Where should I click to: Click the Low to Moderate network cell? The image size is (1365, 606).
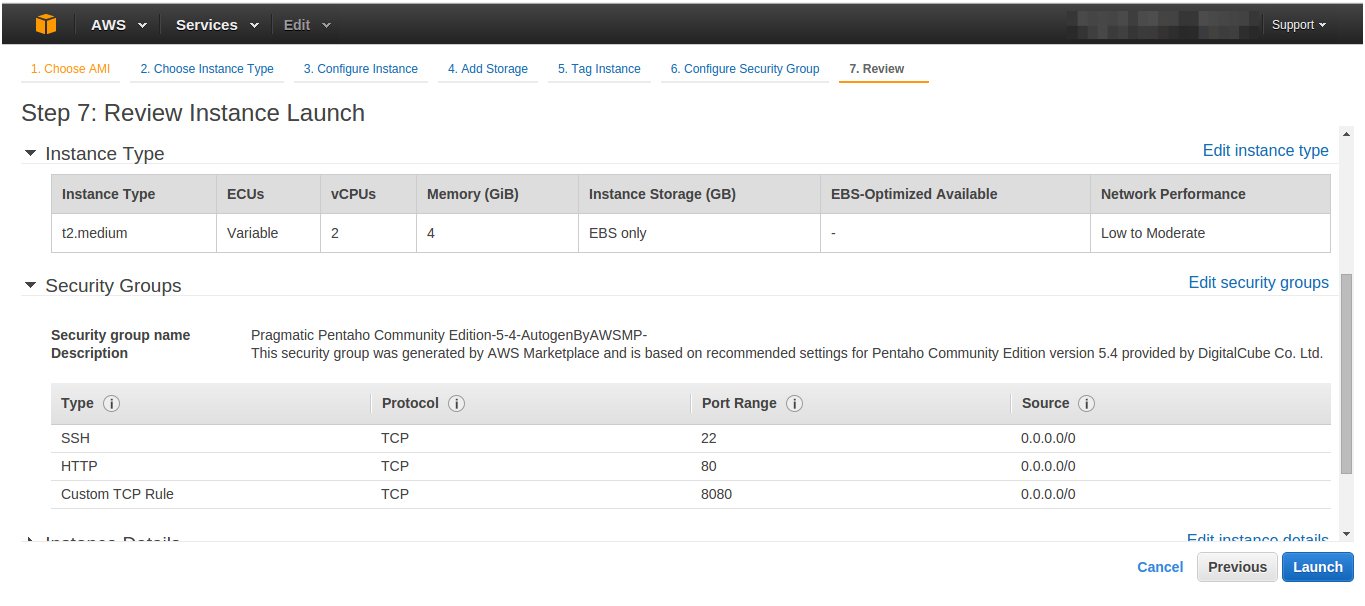coord(1210,233)
